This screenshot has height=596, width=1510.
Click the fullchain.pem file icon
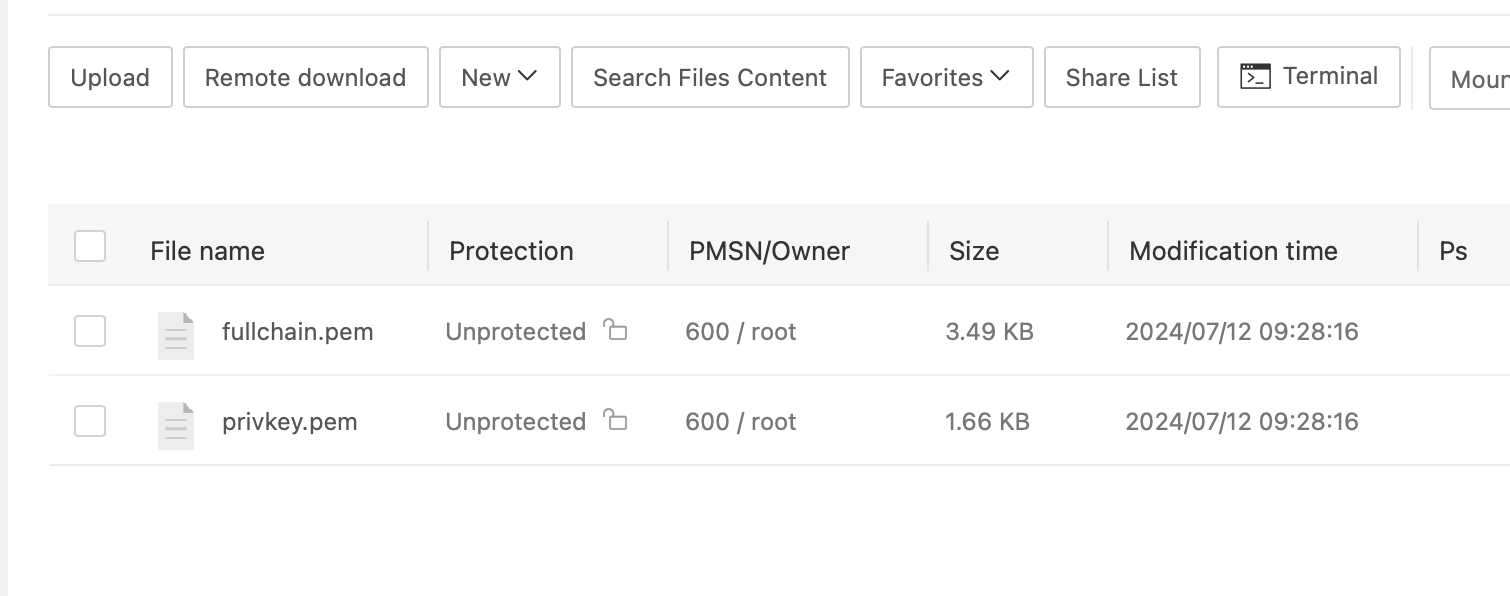[176, 334]
